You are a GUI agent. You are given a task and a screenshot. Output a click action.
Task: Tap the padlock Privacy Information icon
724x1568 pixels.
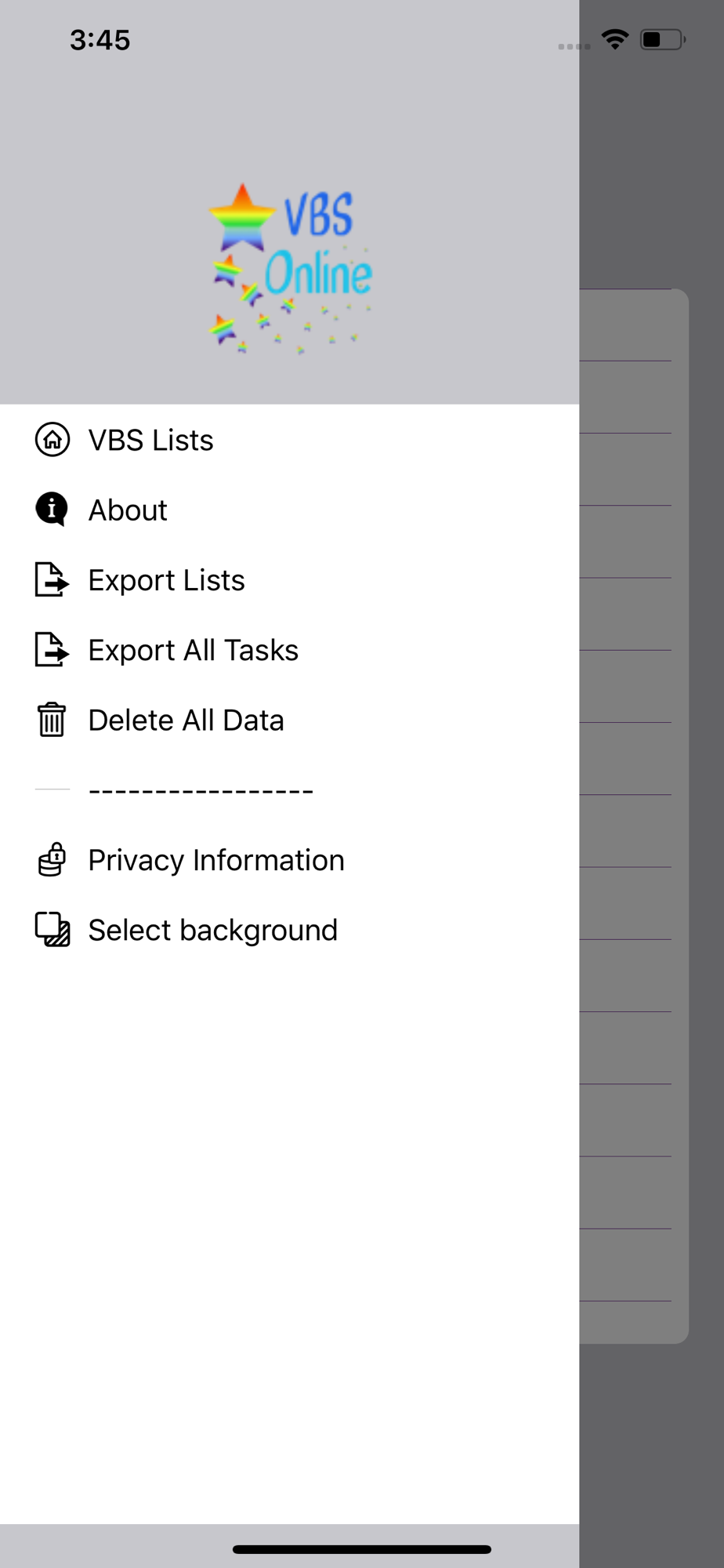pos(52,860)
